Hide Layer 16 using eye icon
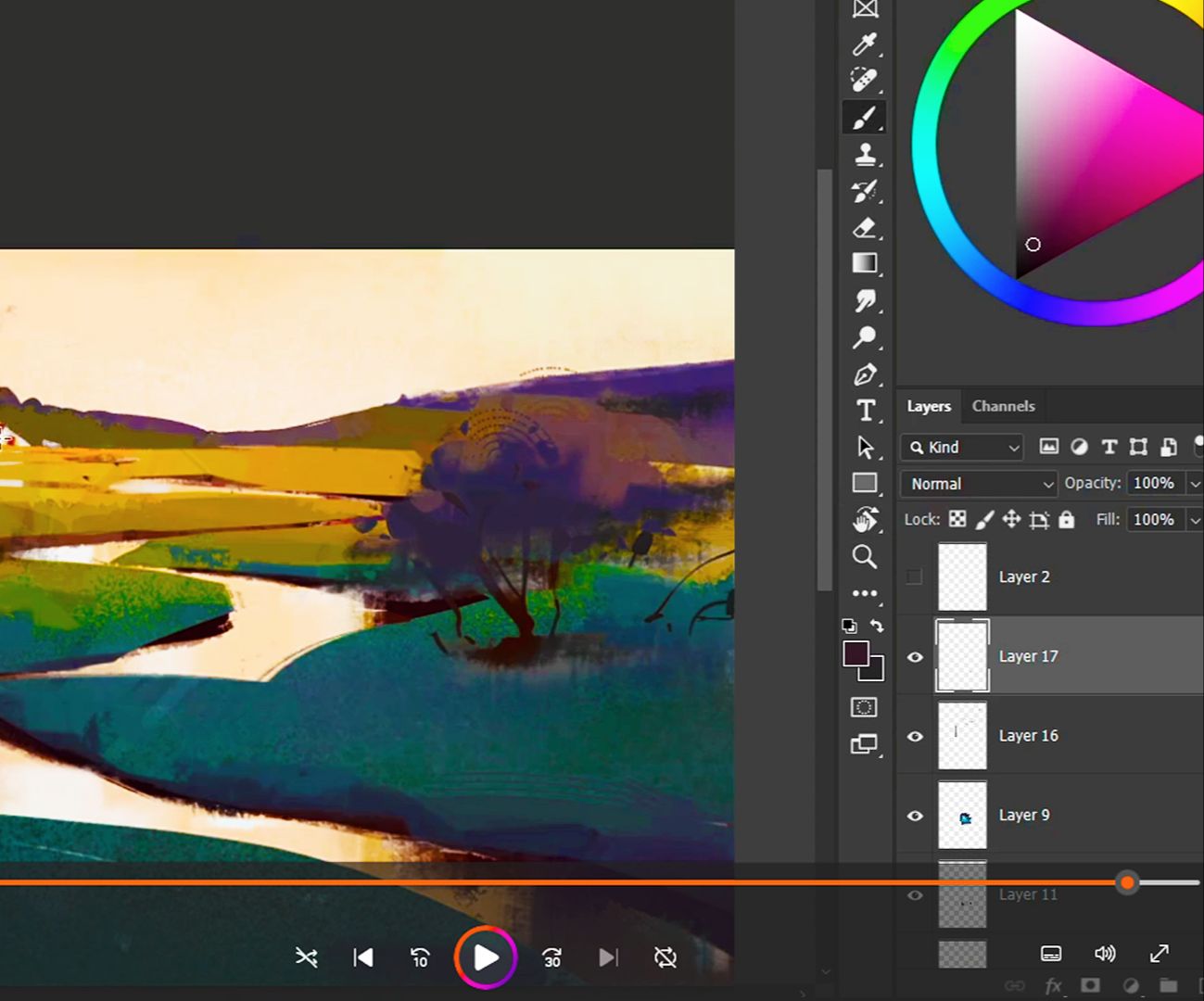The width and height of the screenshot is (1204, 1001). point(915,737)
